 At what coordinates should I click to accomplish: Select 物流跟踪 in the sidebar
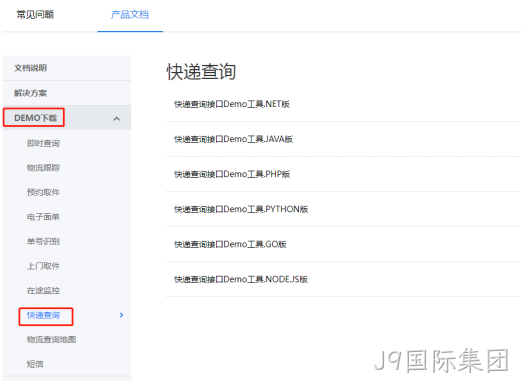43,168
